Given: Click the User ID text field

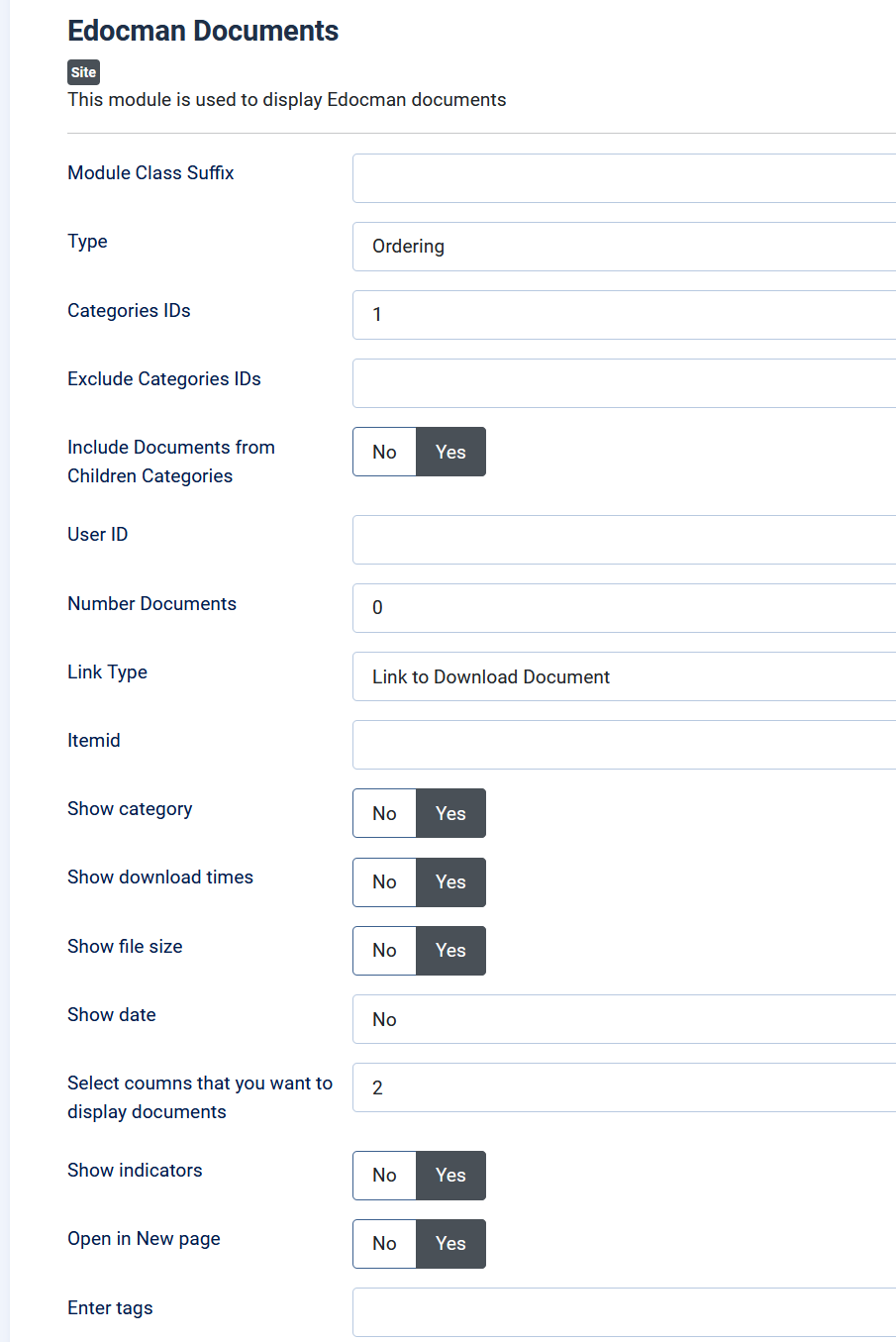Looking at the screenshot, I should pos(624,540).
